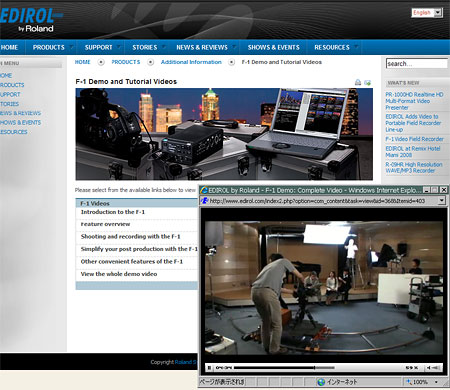Click the video volume speaker icon

point(429,368)
